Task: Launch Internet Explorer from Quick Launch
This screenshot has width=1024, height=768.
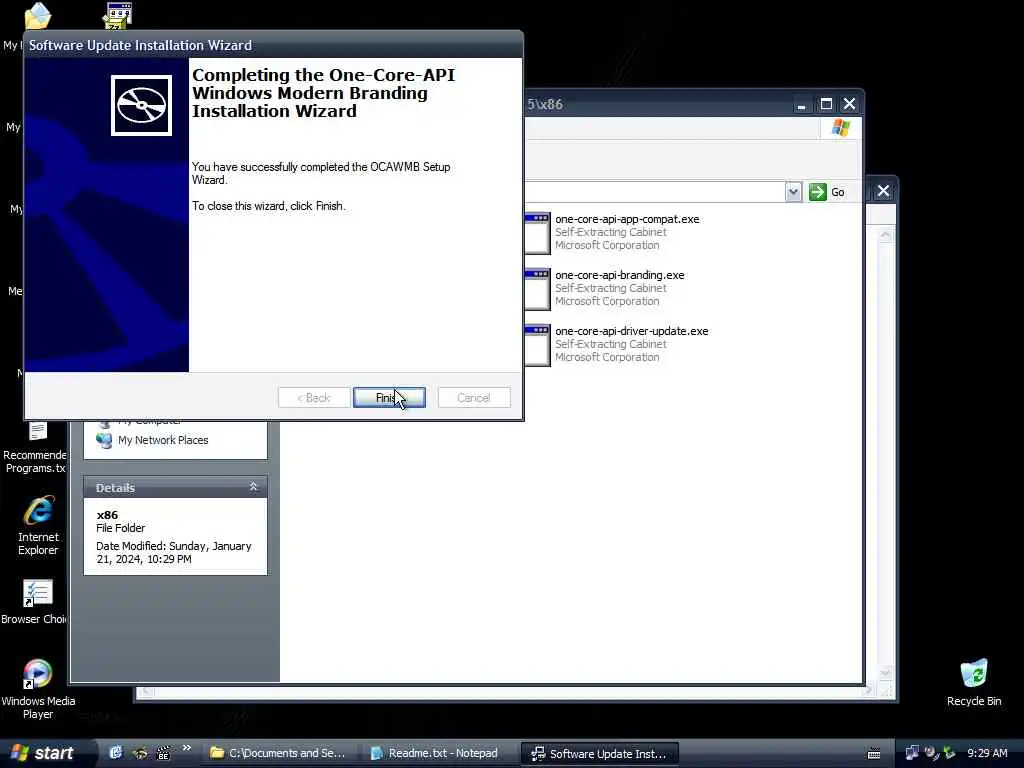Action: 116,753
